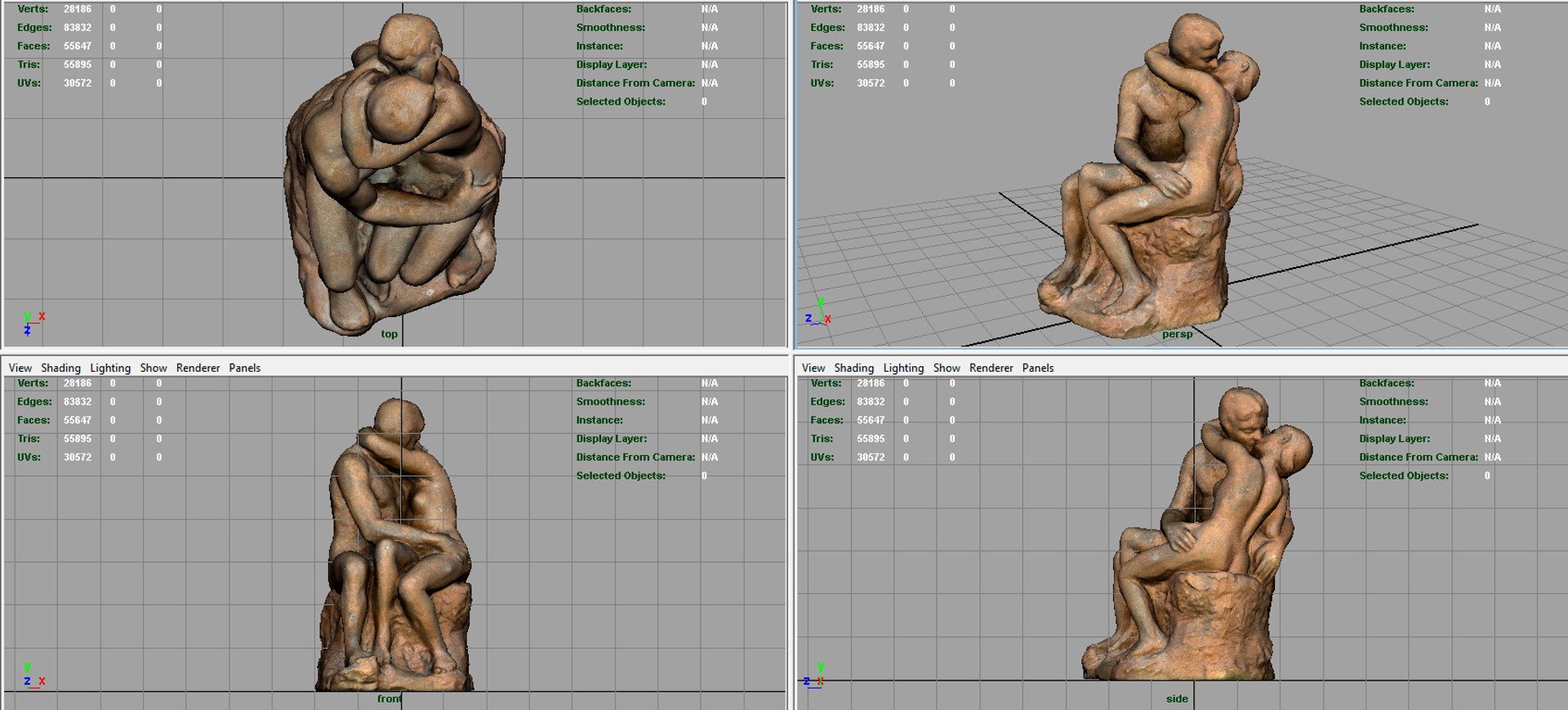The image size is (1568, 710).
Task: Click the 'top' camera name label
Action: [x=390, y=333]
